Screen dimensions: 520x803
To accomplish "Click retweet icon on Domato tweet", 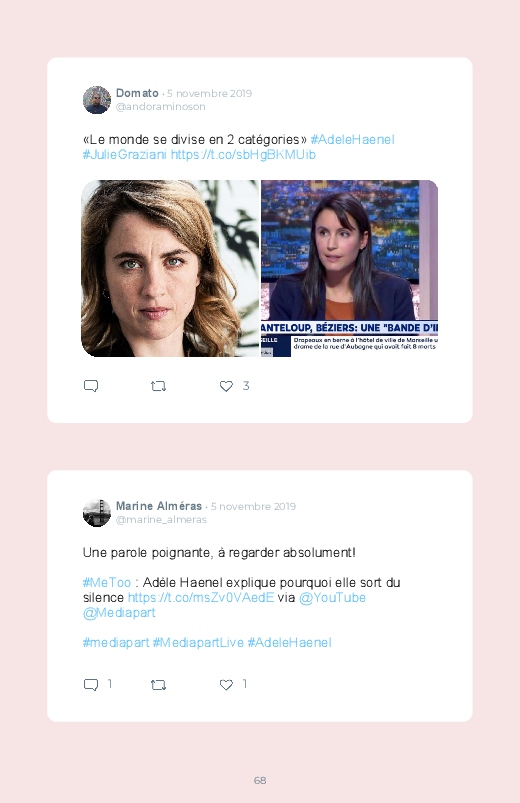I will tap(158, 386).
